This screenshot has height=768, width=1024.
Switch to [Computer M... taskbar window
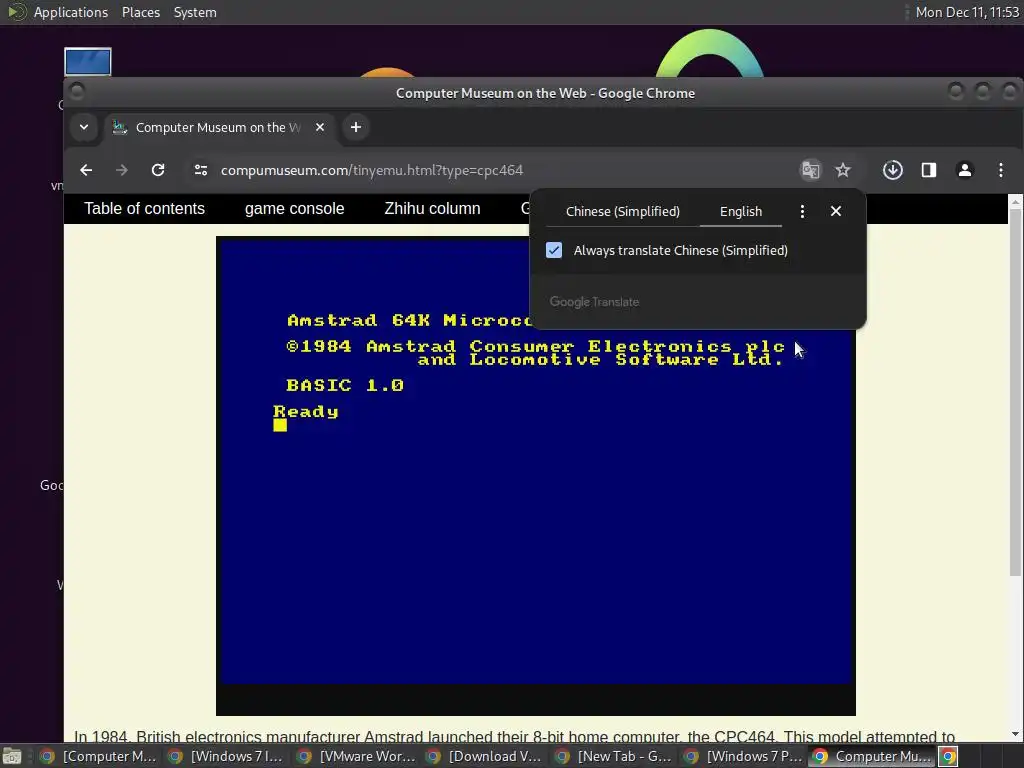click(98, 756)
